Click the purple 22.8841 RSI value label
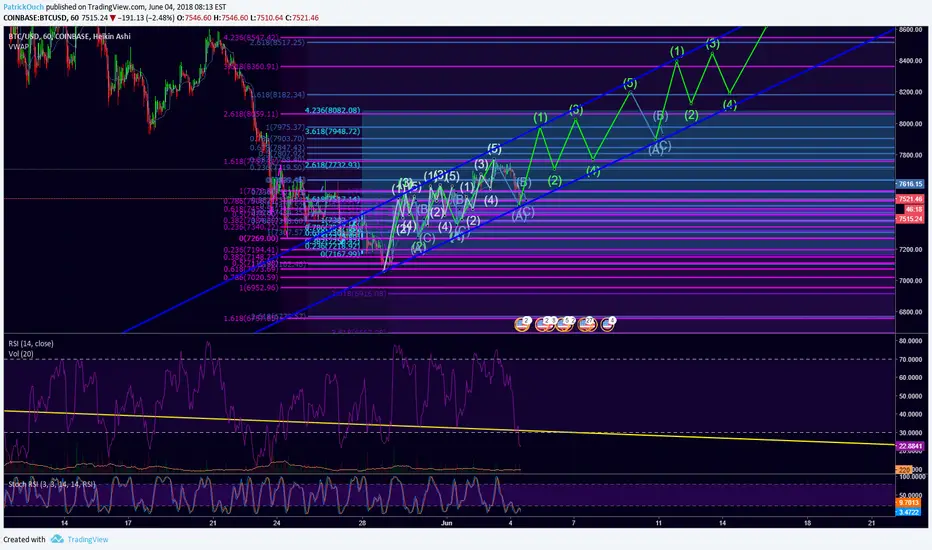This screenshot has height=550, width=932. pyautogui.click(x=910, y=446)
